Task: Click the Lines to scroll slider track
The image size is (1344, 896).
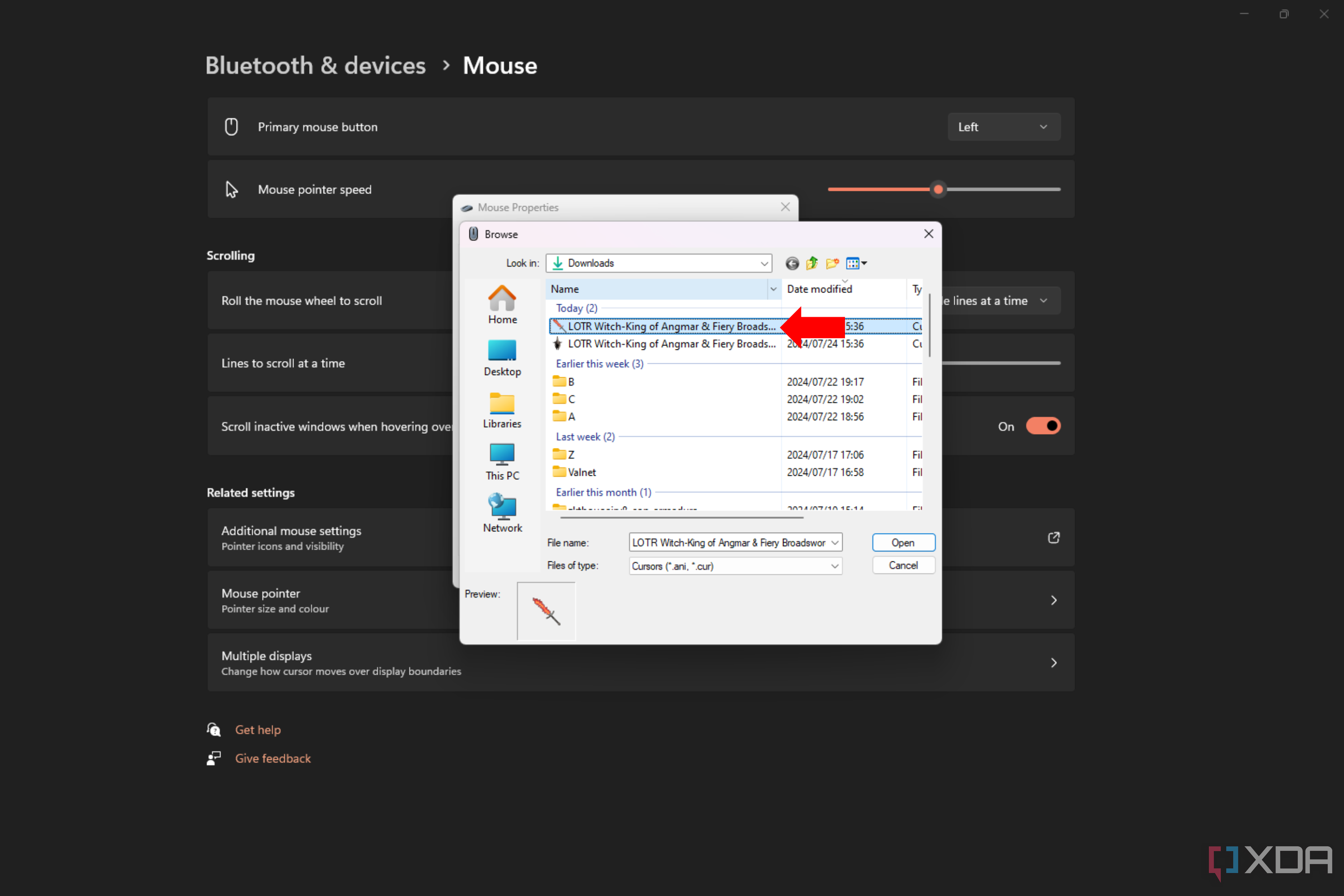Action: click(1001, 363)
